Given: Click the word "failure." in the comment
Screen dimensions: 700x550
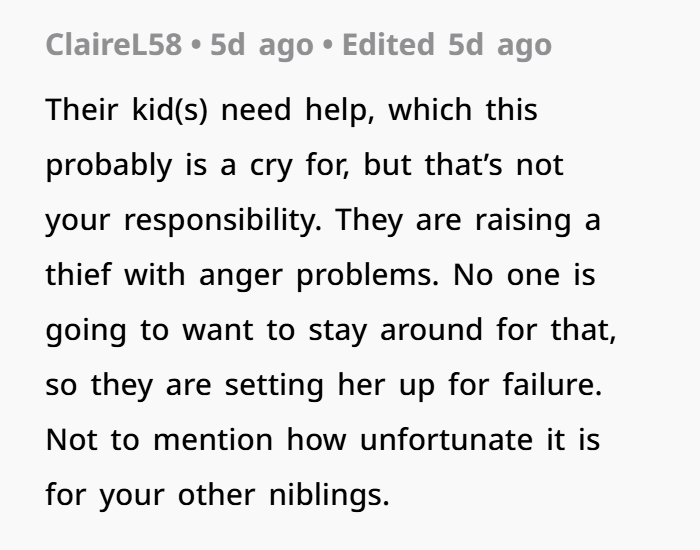Looking at the screenshot, I should 553,384.
